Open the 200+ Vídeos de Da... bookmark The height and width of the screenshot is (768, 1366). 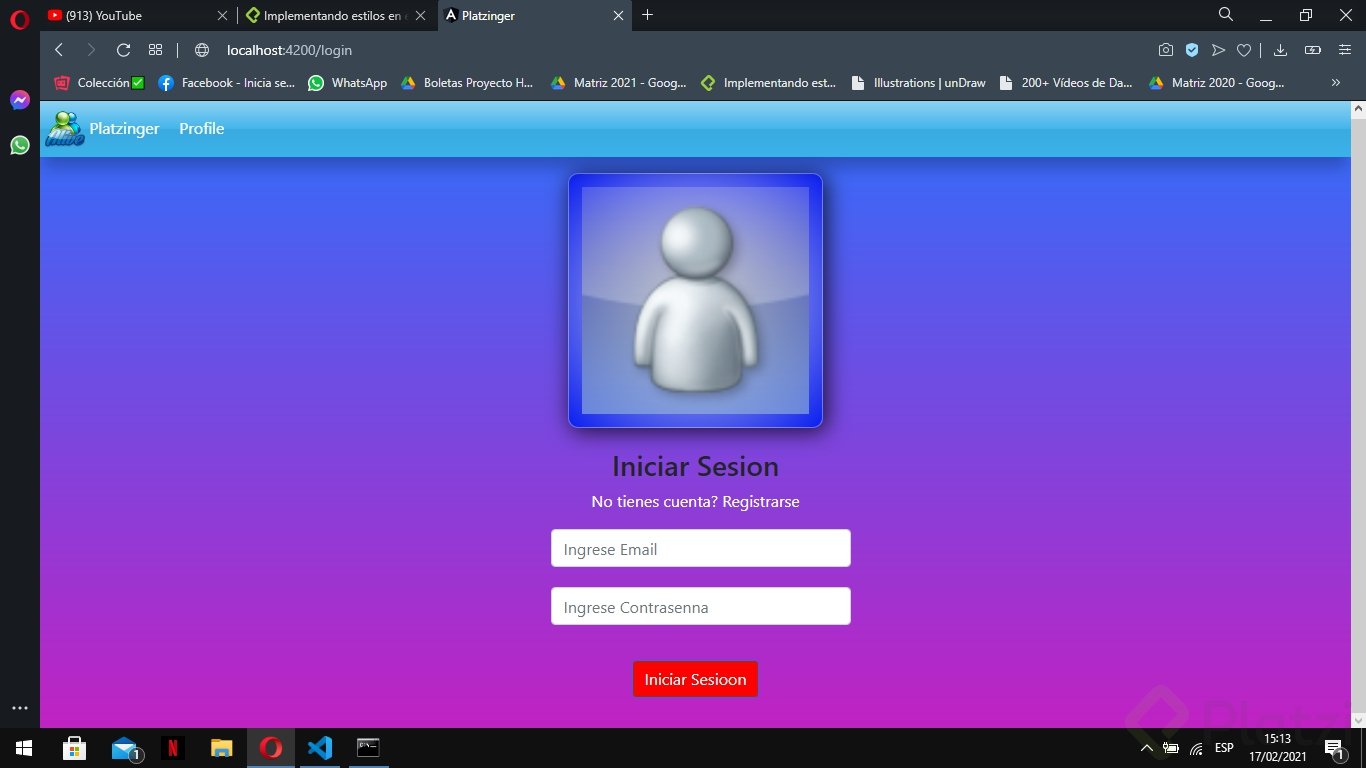pyautogui.click(x=1066, y=83)
